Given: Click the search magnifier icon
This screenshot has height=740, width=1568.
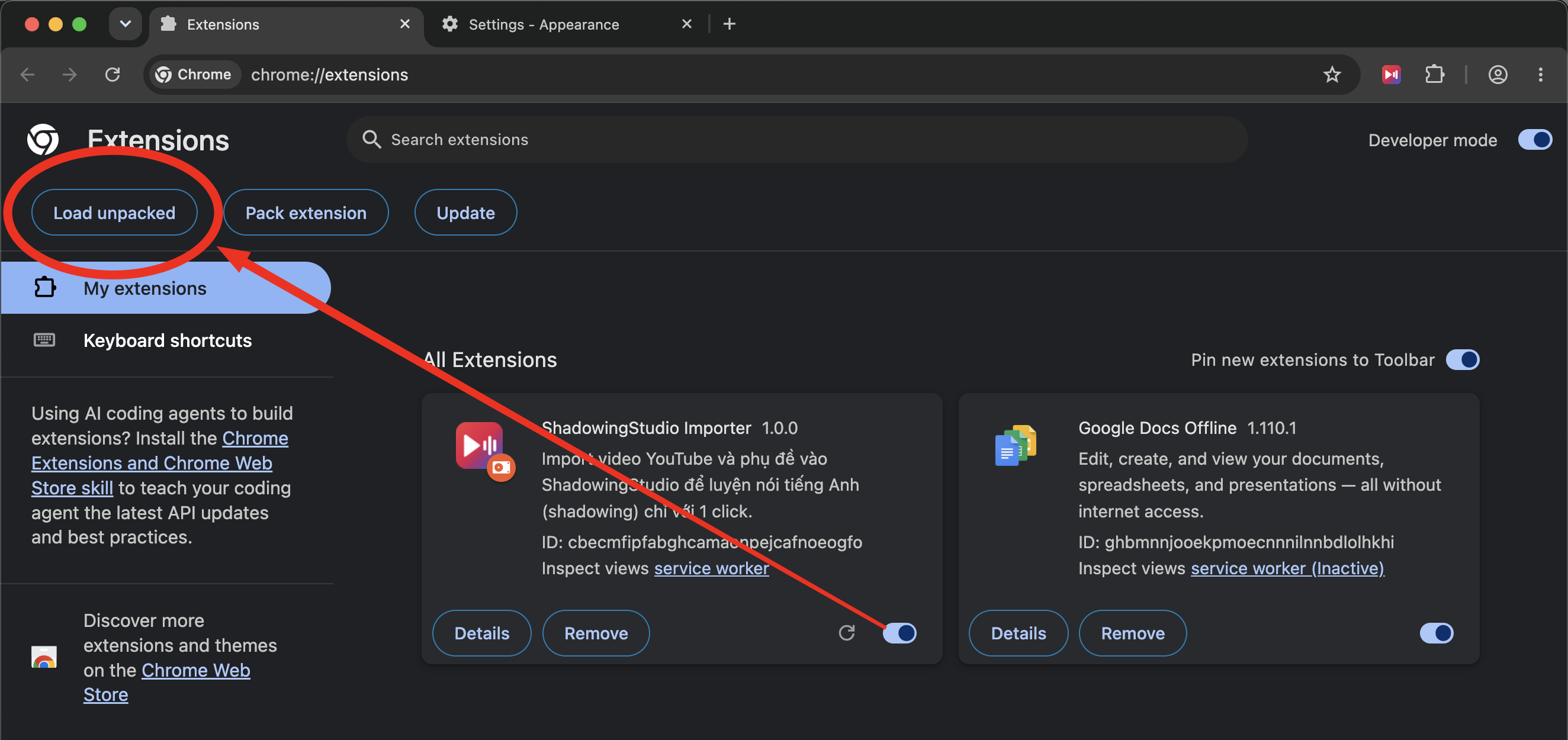Looking at the screenshot, I should click(371, 139).
